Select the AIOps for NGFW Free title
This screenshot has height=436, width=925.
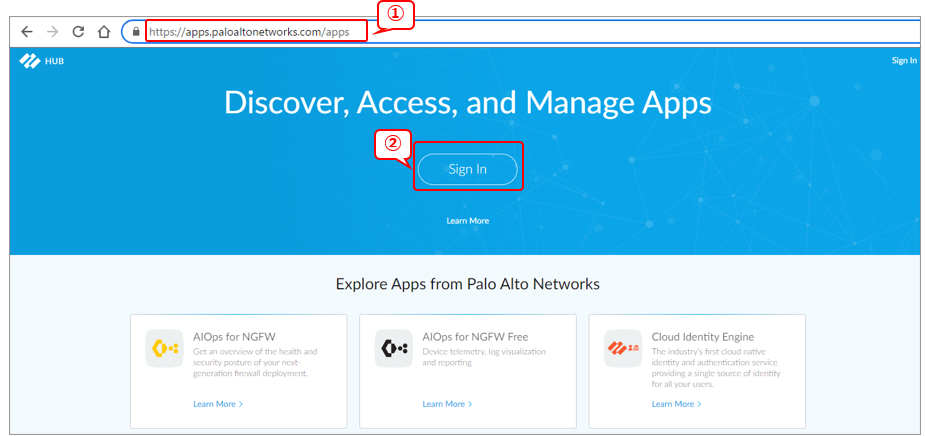pyautogui.click(x=475, y=337)
